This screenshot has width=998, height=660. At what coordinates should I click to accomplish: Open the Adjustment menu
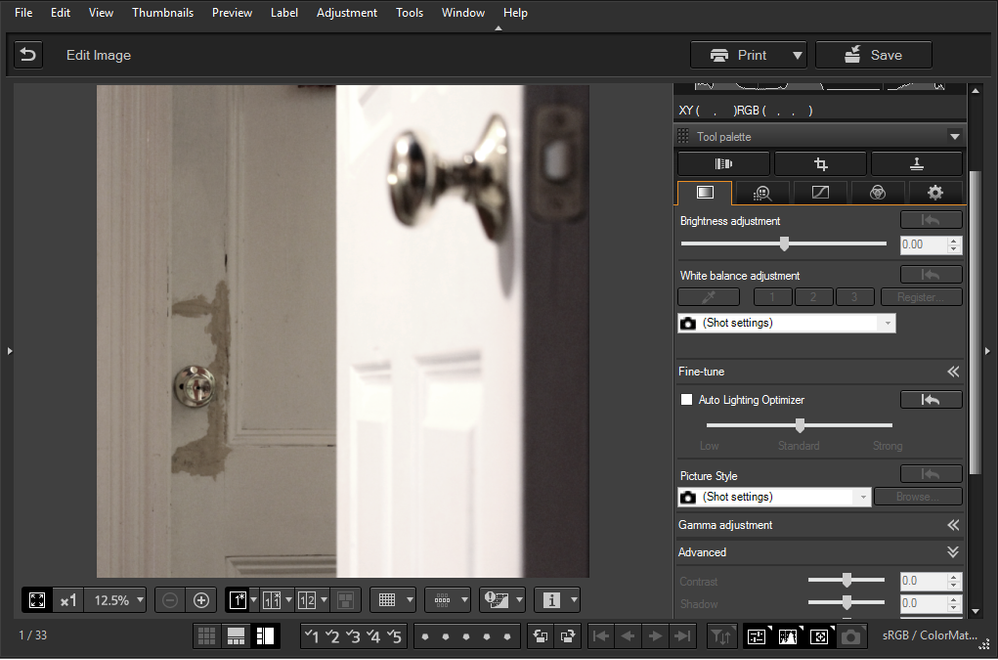tap(346, 13)
